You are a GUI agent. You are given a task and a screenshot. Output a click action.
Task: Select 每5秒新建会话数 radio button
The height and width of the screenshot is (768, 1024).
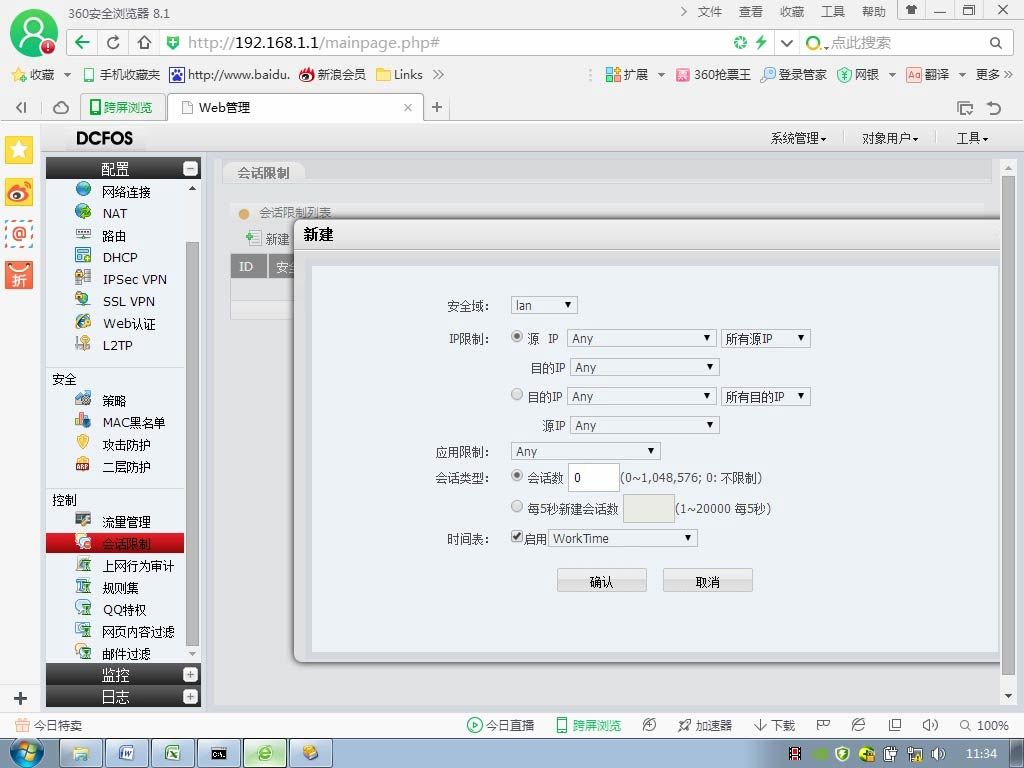[x=517, y=506]
